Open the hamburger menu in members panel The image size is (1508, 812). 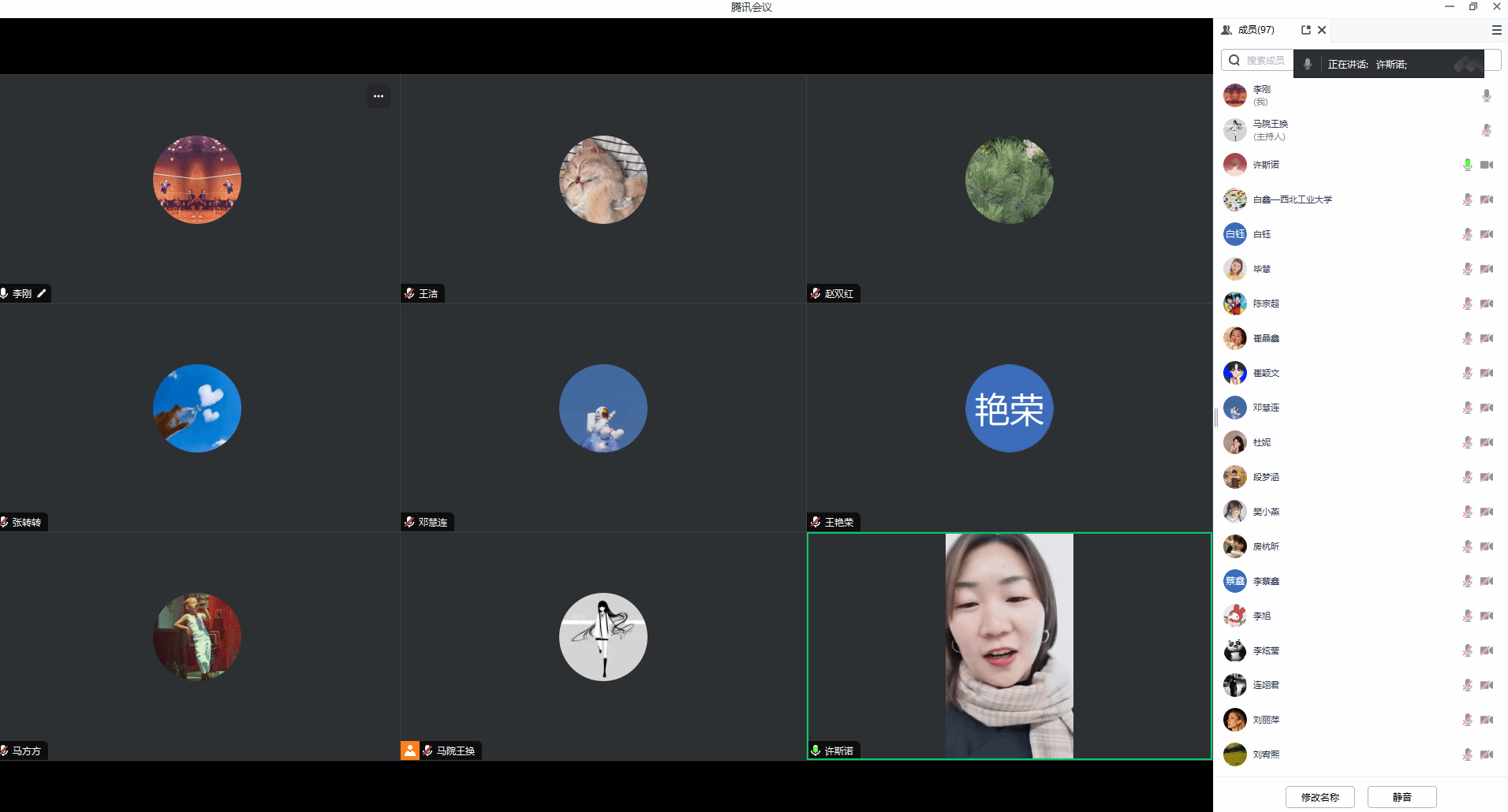1496,30
